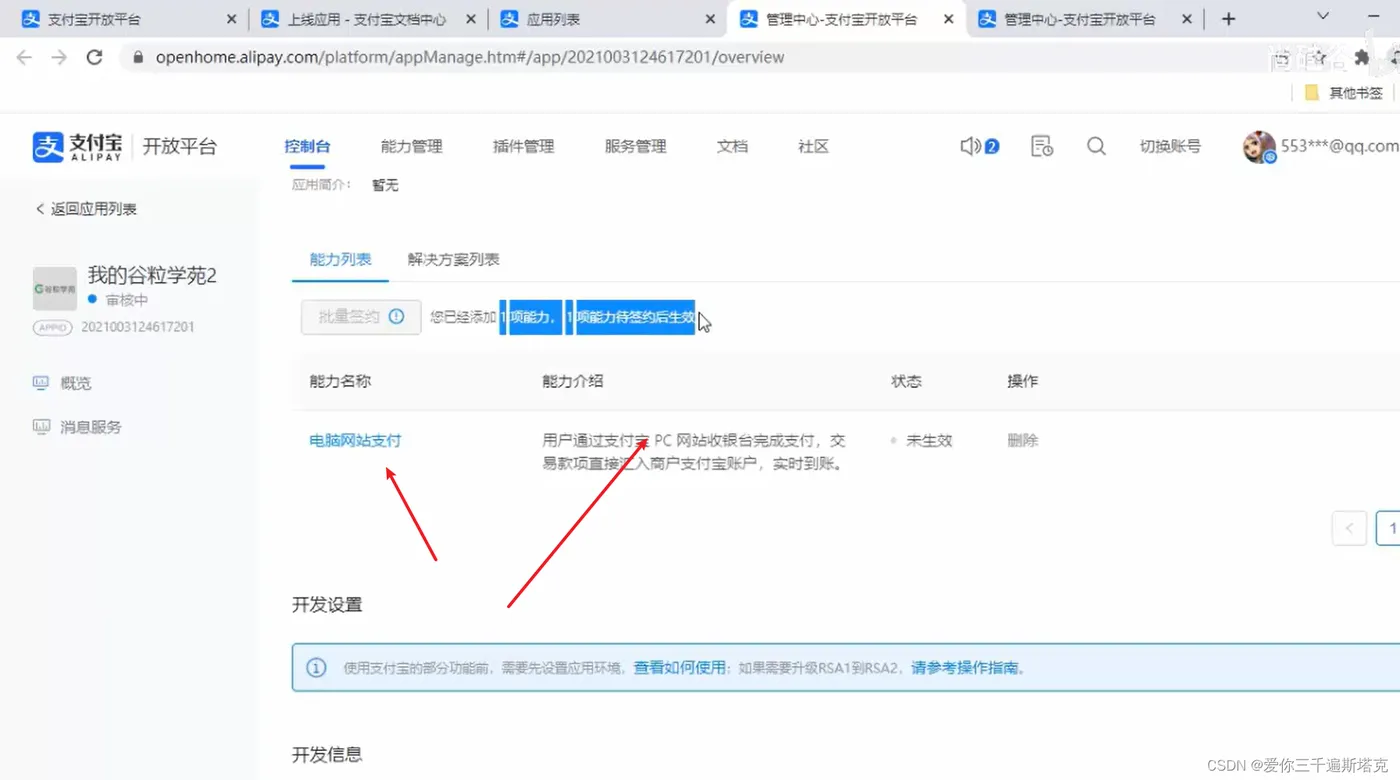Click 切换账号 to switch account
The image size is (1400, 780).
coord(1170,146)
